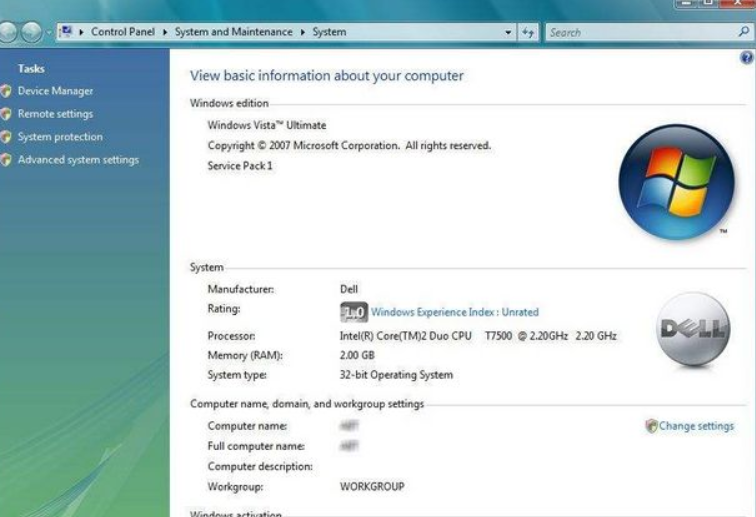Click the 1.0 rating score badge
Viewport: 756px width, 517px height.
click(x=354, y=312)
